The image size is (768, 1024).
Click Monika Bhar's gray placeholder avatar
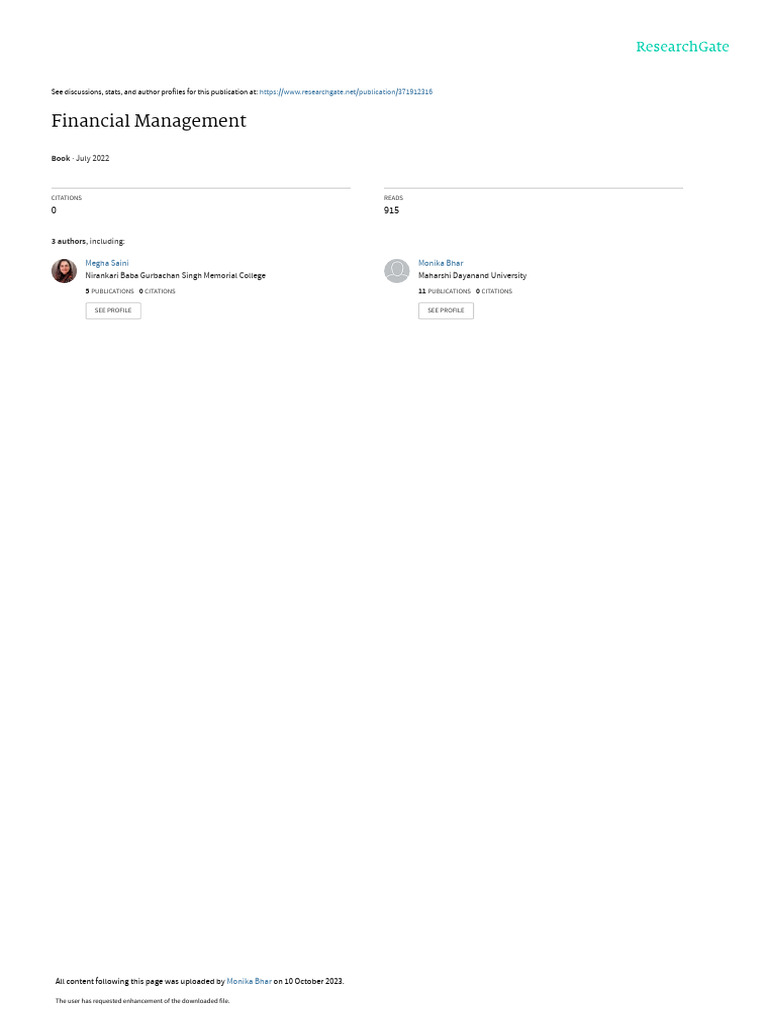[x=396, y=270]
